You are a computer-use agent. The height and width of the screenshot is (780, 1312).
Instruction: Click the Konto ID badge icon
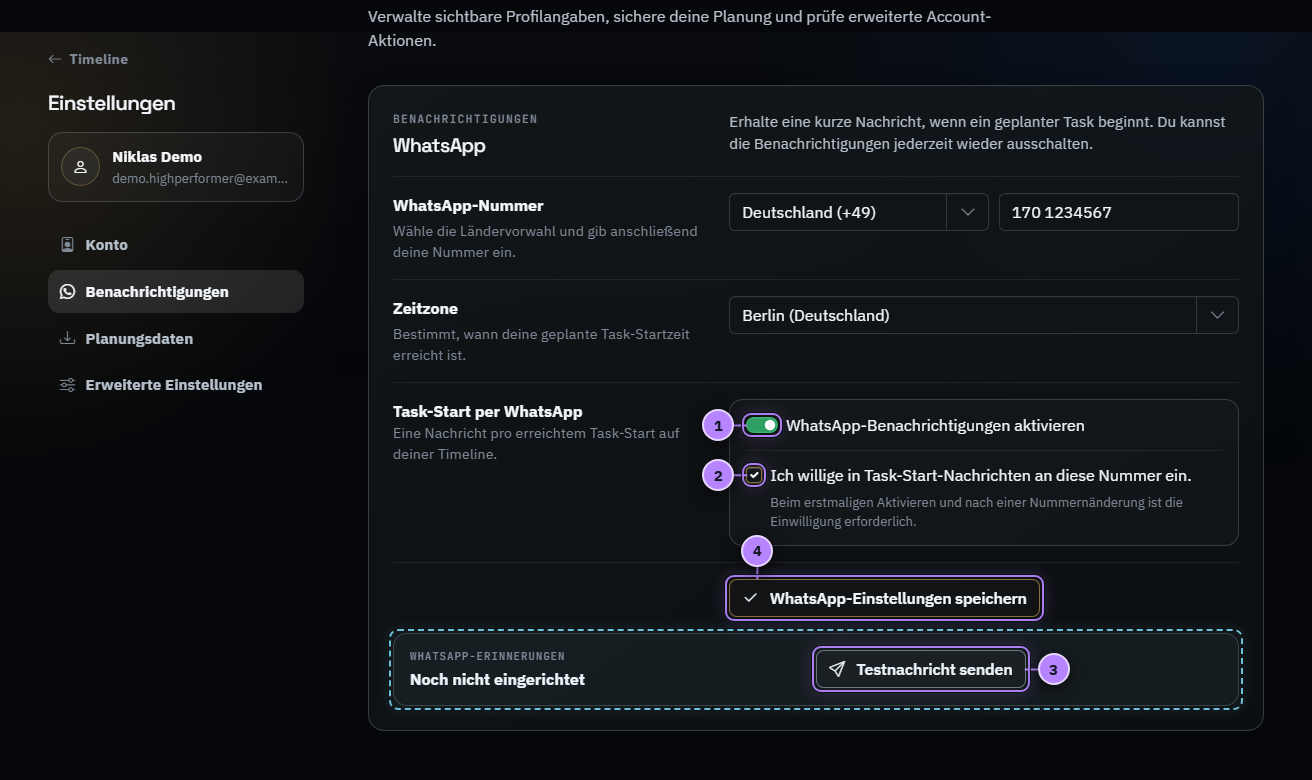tap(68, 245)
